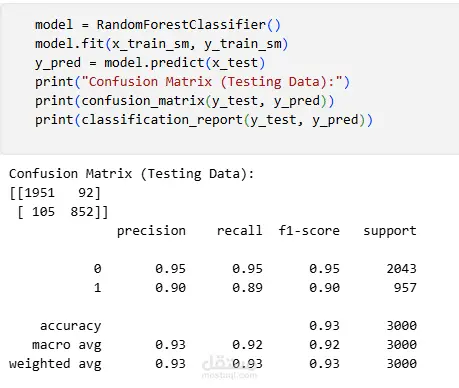Click the support value 957
459x388 pixels.
(x=405, y=288)
